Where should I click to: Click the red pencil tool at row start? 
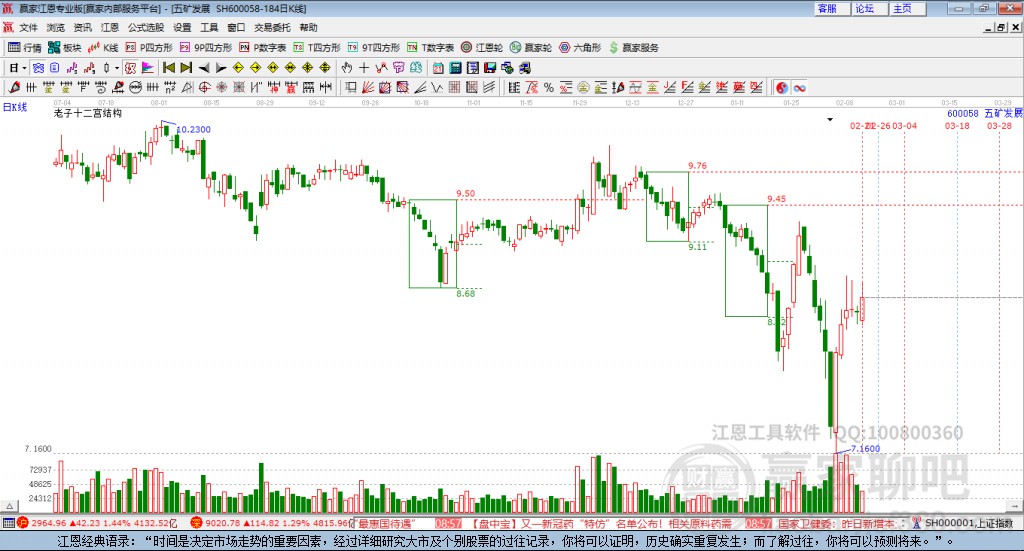coord(14,87)
